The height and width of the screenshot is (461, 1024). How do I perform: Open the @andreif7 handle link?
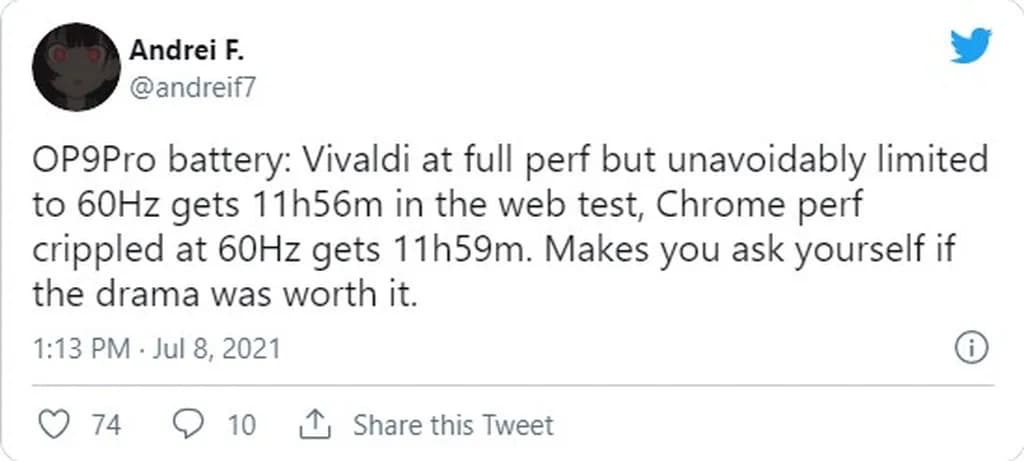coord(192,88)
